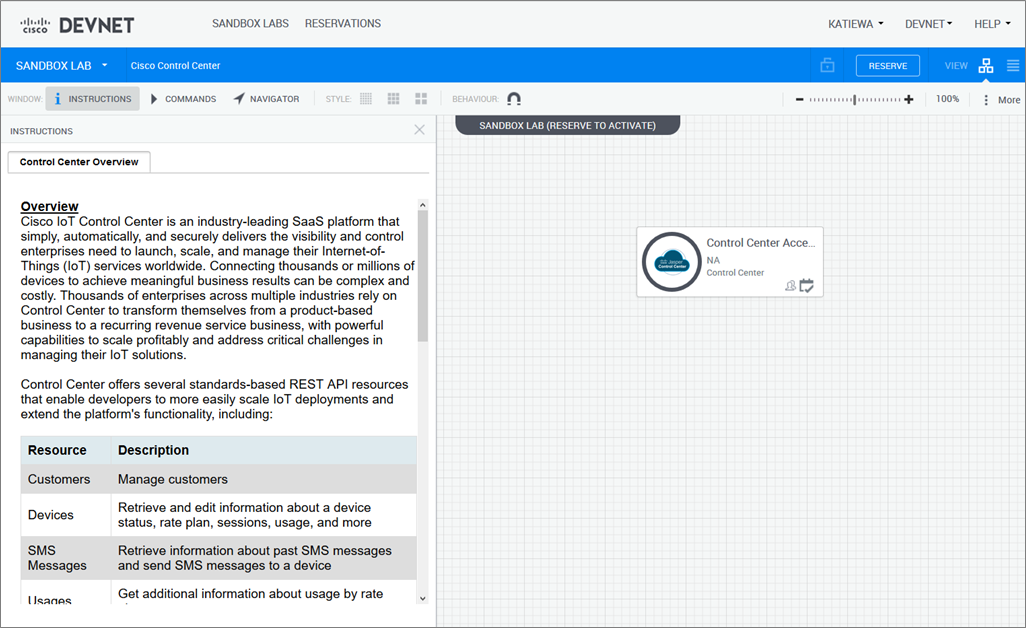Image resolution: width=1026 pixels, height=628 pixels.
Task: Click the Cisco DevNet logo
Action: [x=77, y=24]
